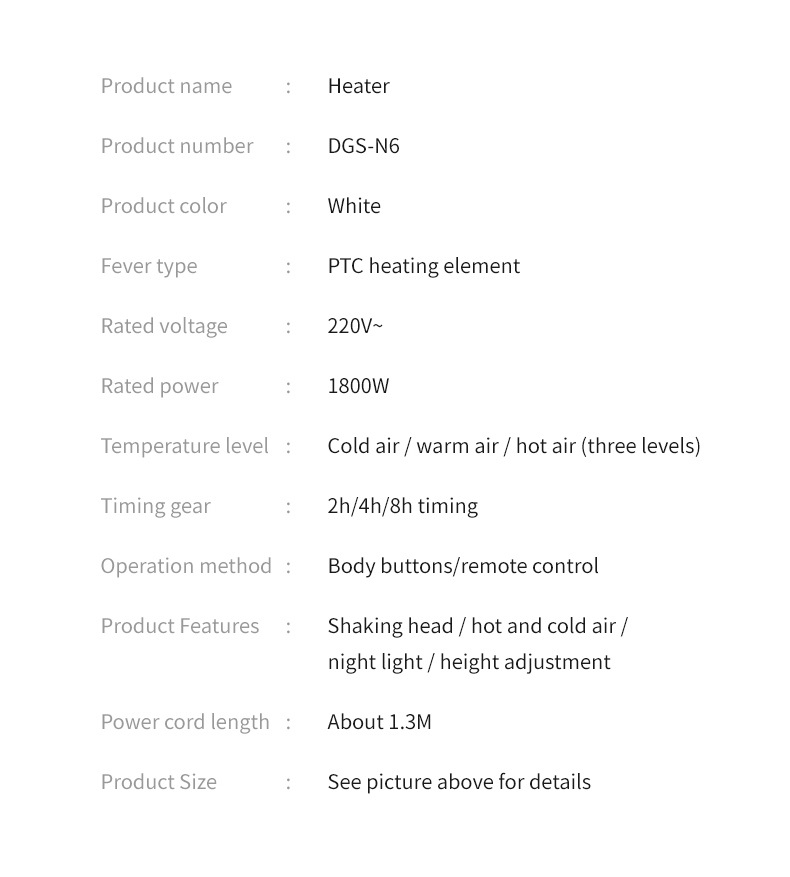This screenshot has height=877, width=790.
Task: Select the '220V~' voltage value
Action: point(355,326)
